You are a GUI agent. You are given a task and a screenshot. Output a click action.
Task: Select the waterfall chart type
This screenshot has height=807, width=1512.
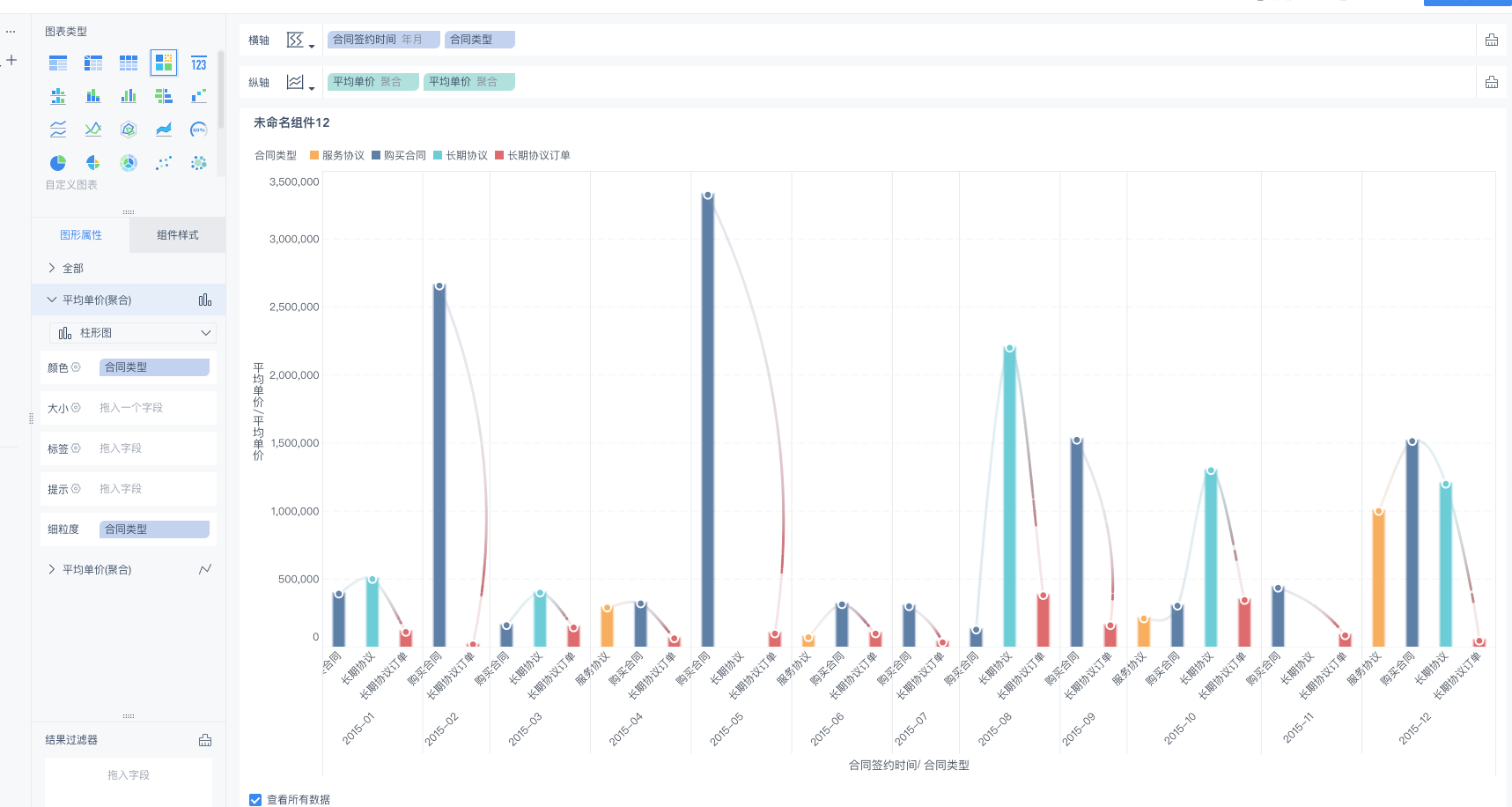tap(199, 96)
